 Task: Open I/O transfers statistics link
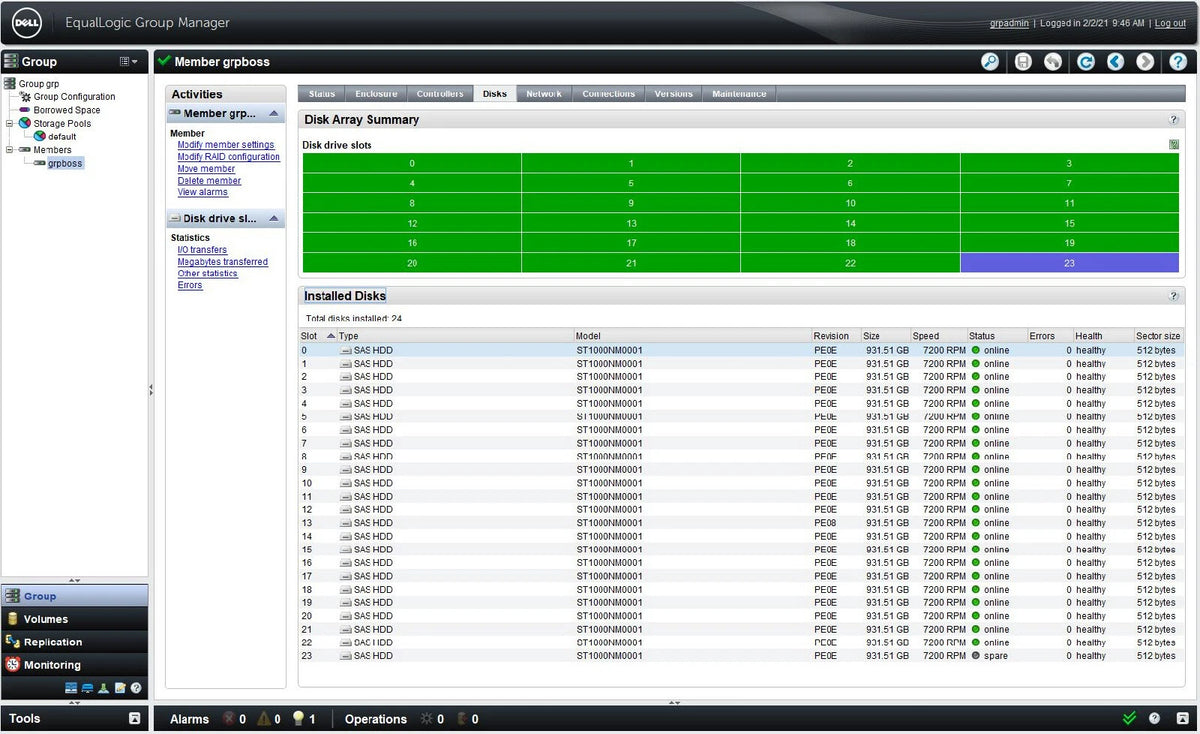pos(202,250)
